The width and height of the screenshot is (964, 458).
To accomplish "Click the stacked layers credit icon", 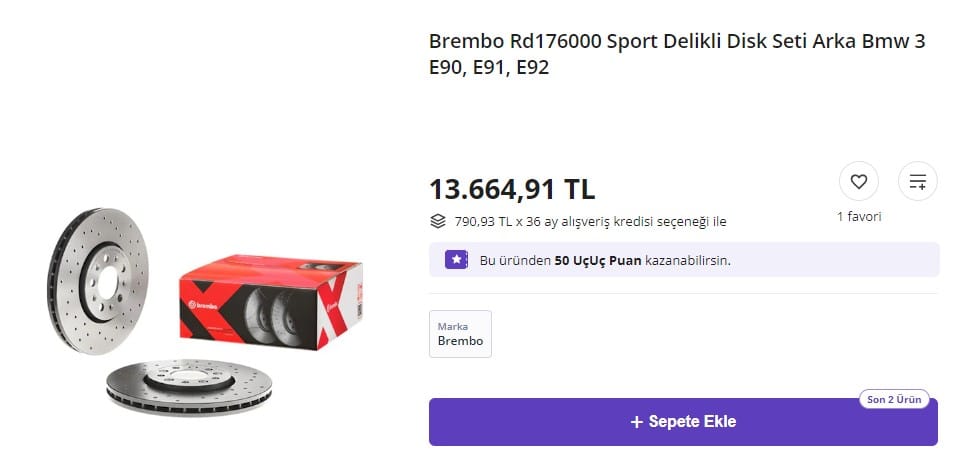I will point(438,221).
